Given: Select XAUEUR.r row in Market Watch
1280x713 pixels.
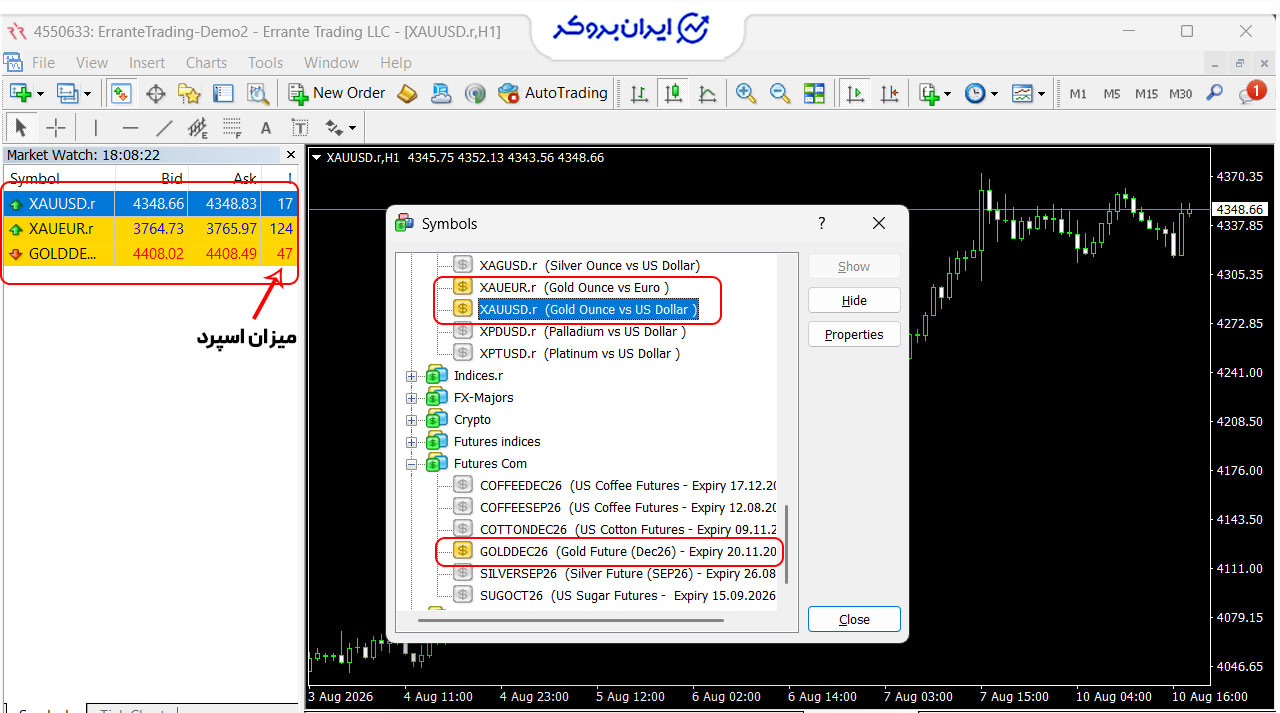Looking at the screenshot, I should click(x=151, y=228).
